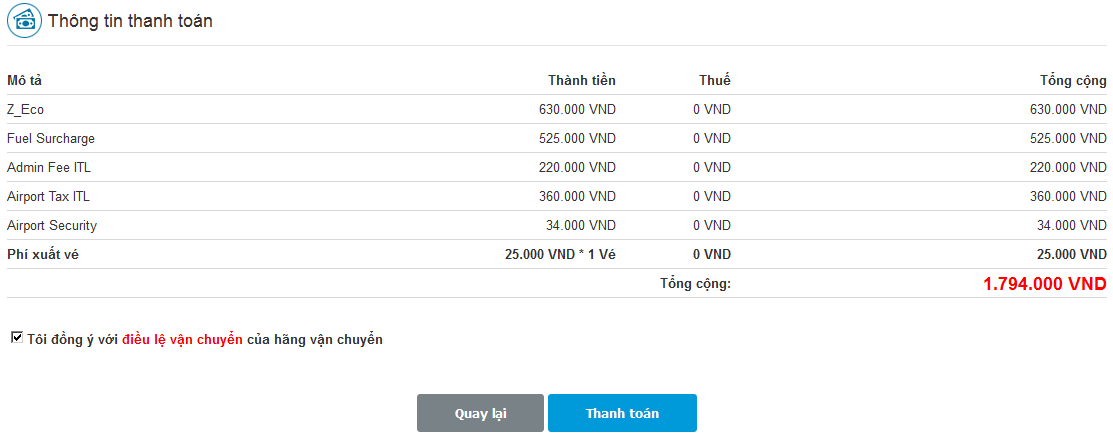Click the Quay lại button
1113x439 pixels.
pyautogui.click(x=481, y=413)
